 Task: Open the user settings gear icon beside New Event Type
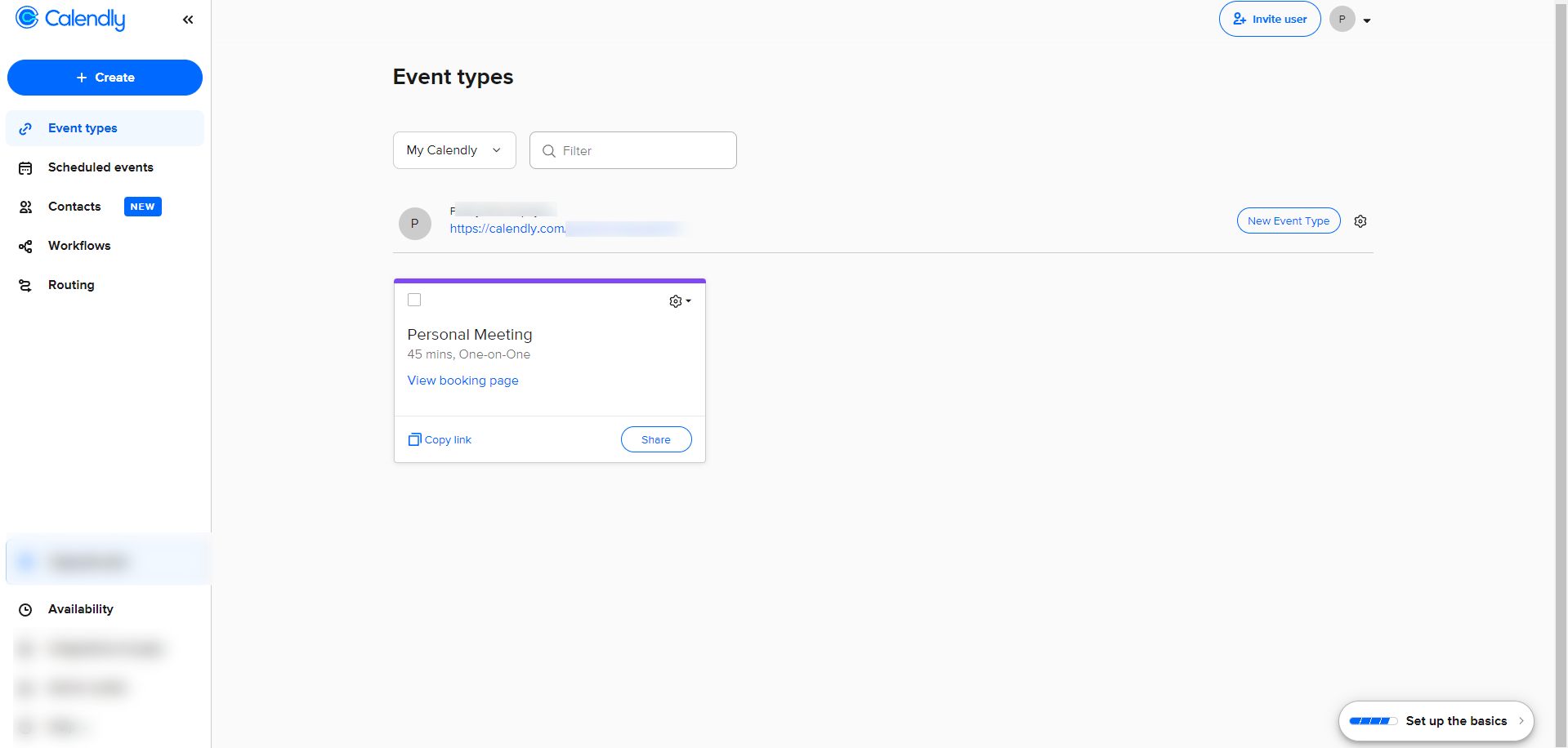pos(1360,221)
